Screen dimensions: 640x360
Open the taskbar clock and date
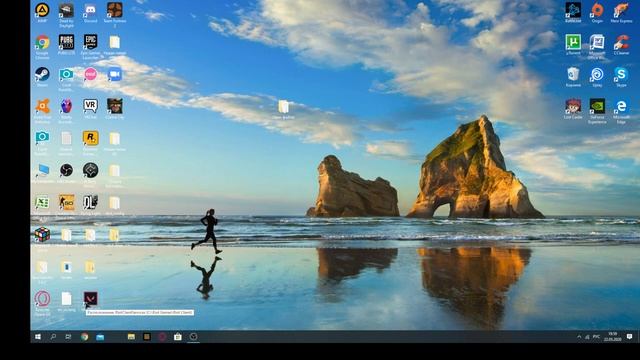point(613,337)
